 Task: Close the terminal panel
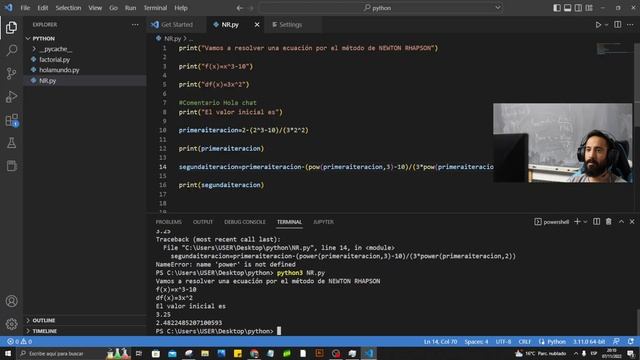(x=632, y=222)
